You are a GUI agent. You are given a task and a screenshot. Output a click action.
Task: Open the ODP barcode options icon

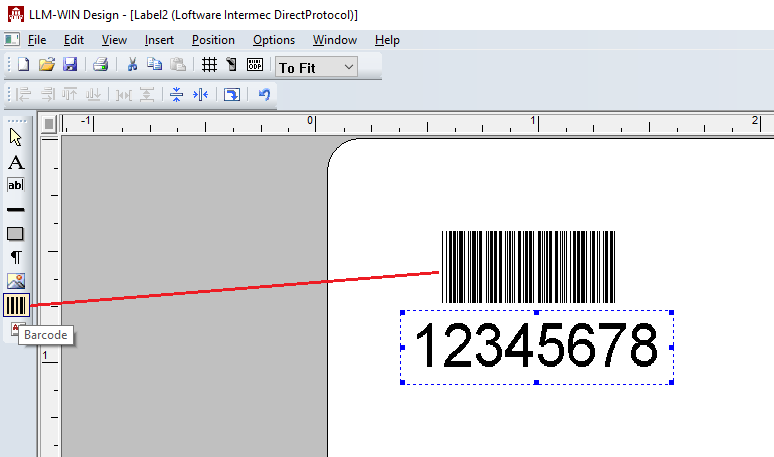[x=255, y=65]
